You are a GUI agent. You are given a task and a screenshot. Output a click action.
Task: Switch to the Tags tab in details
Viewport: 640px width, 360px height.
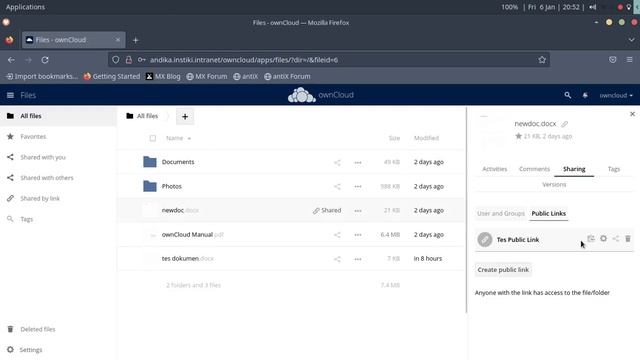613,169
